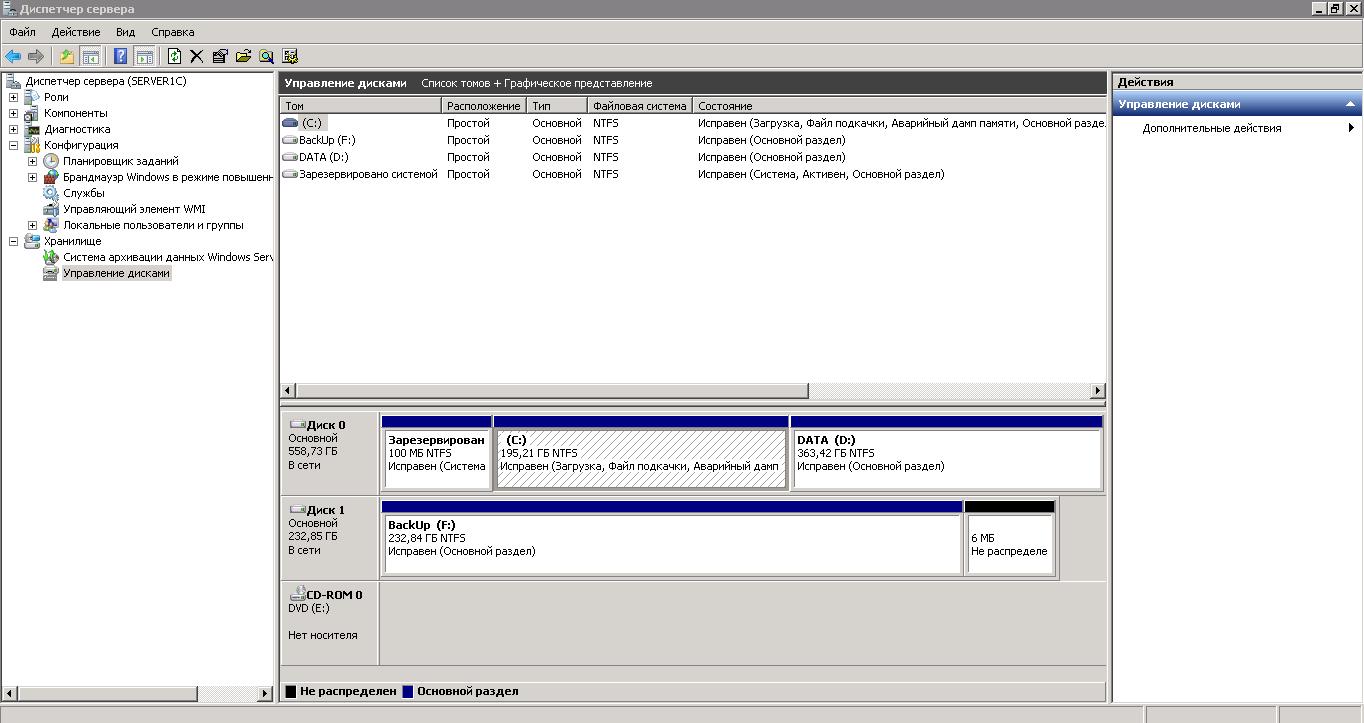Select the Зарезервировано системой volume row
This screenshot has width=1364, height=723.
pos(693,174)
